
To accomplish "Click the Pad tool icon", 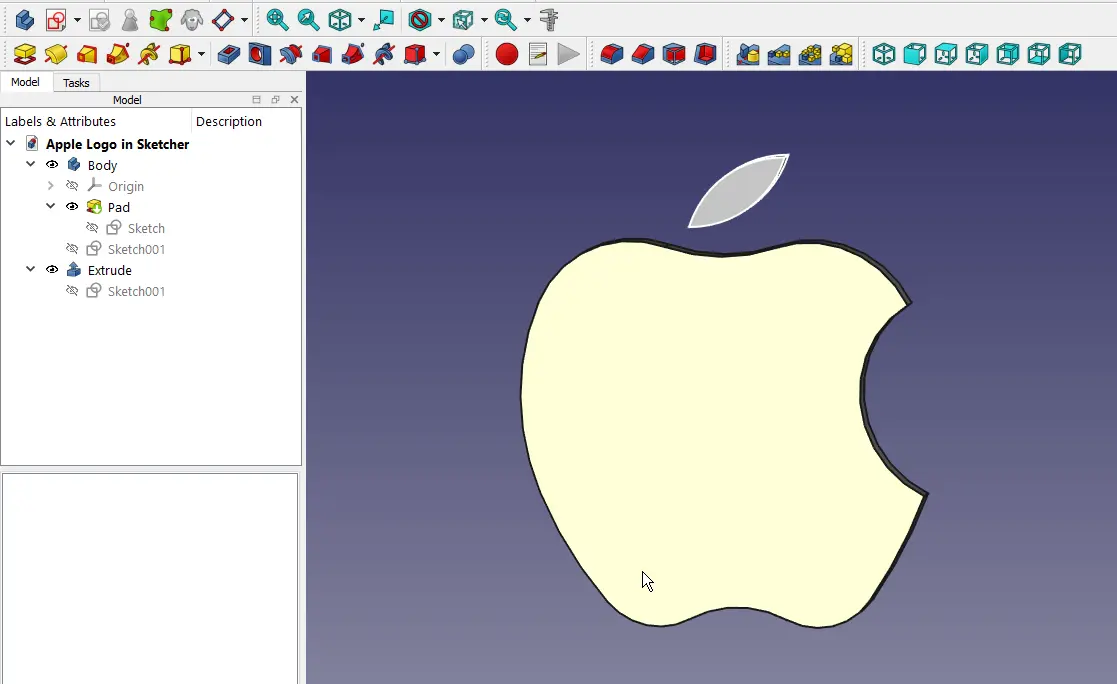I will click(x=25, y=54).
